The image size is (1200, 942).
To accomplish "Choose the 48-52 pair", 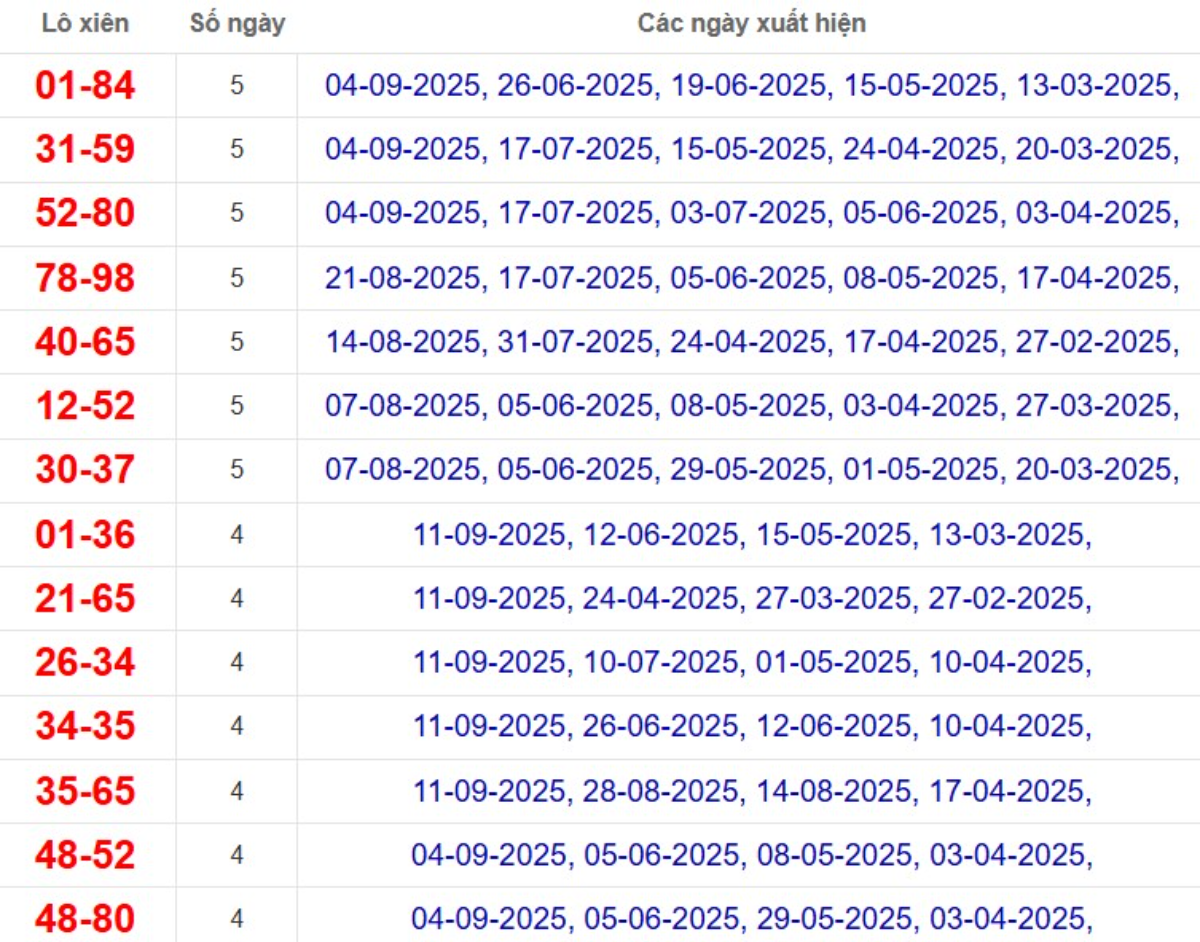I will (85, 855).
